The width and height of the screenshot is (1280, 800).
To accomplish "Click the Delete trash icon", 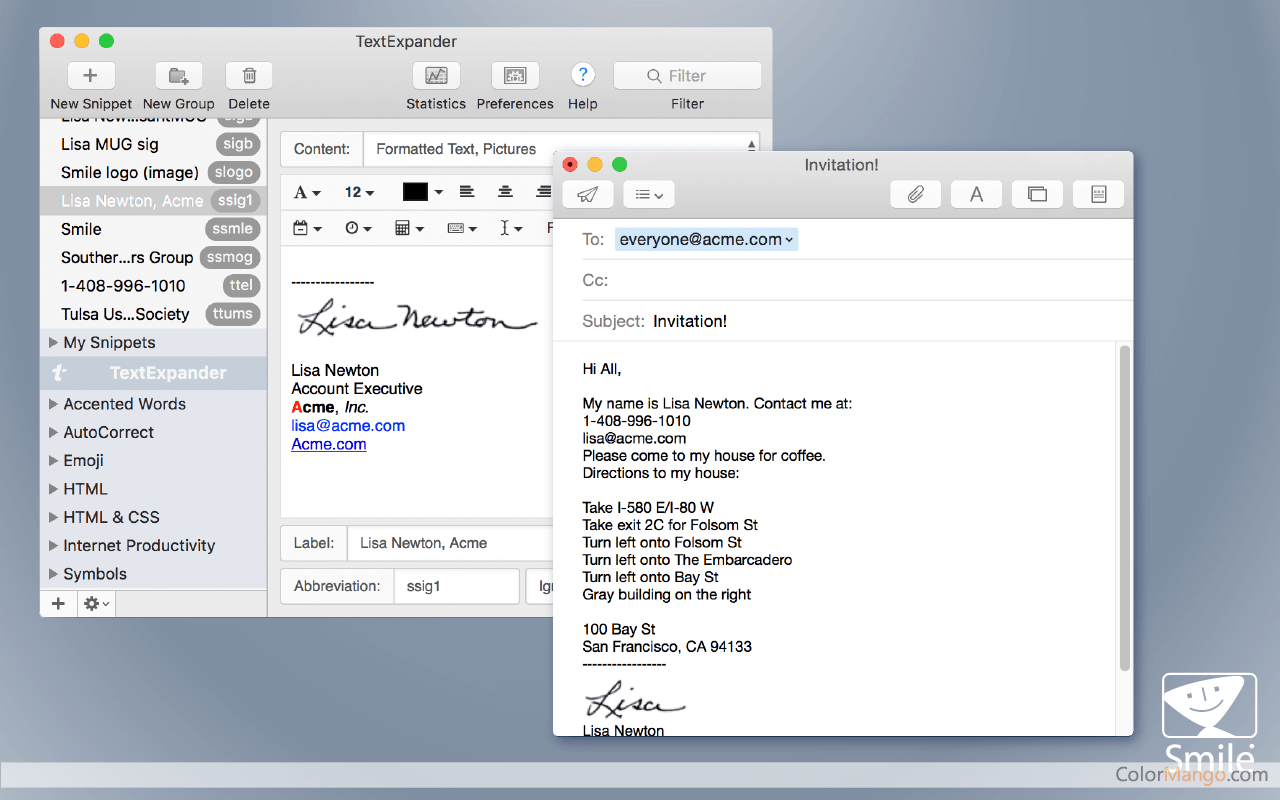I will click(249, 76).
